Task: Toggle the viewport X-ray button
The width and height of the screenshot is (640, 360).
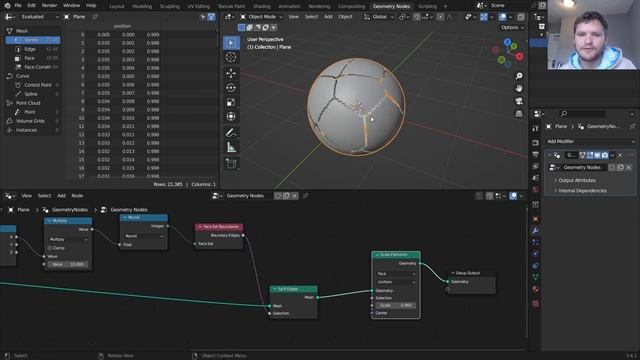Action: coord(521,17)
